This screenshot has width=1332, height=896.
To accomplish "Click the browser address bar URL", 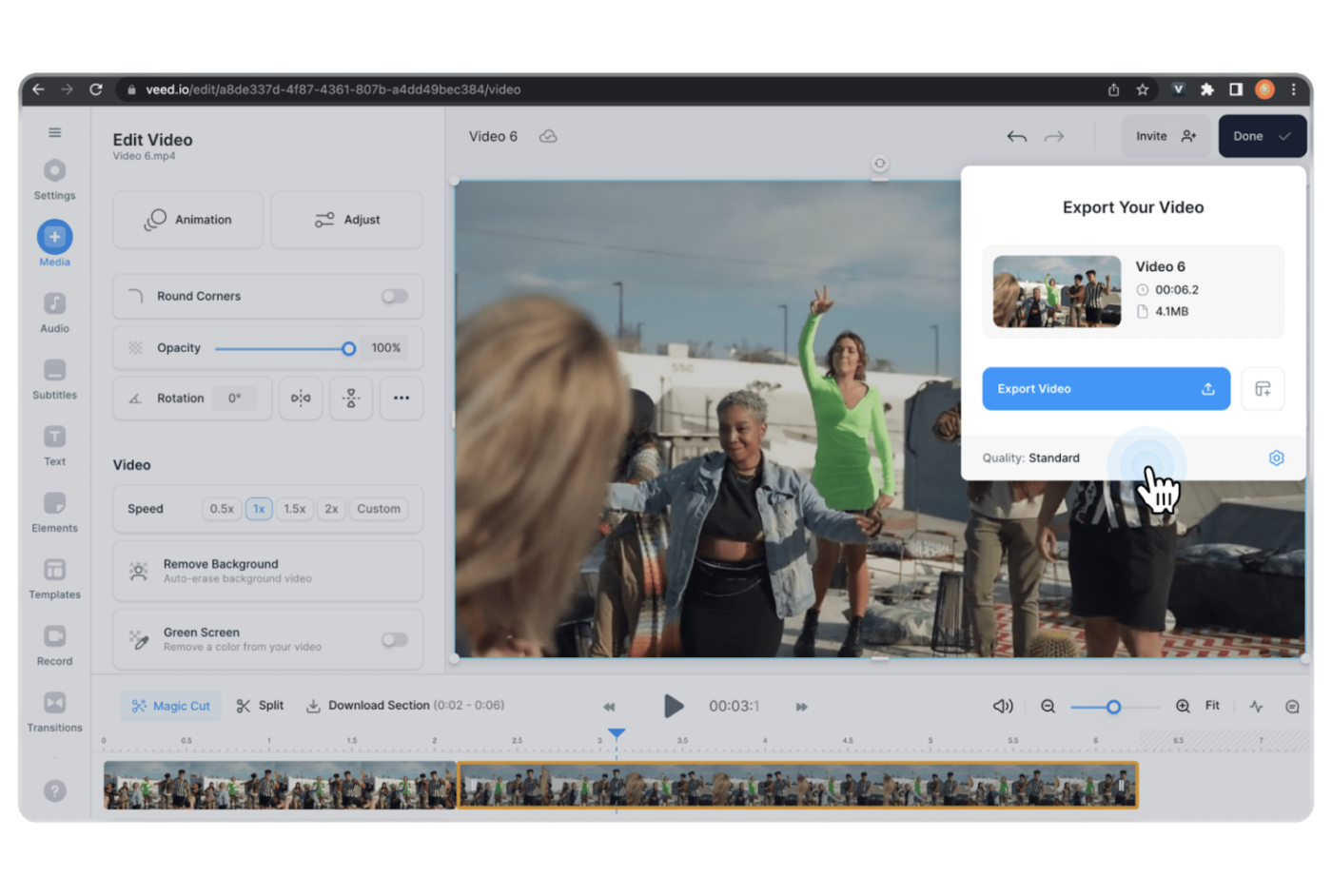I will point(333,89).
